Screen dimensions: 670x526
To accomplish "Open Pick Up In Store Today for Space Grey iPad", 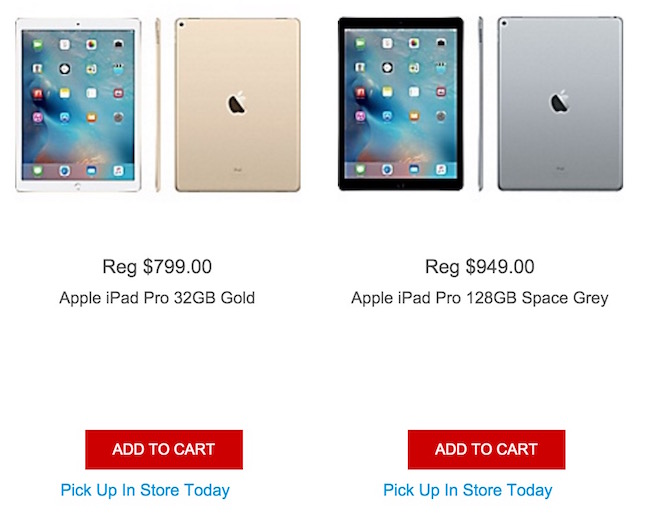I will click(x=467, y=490).
